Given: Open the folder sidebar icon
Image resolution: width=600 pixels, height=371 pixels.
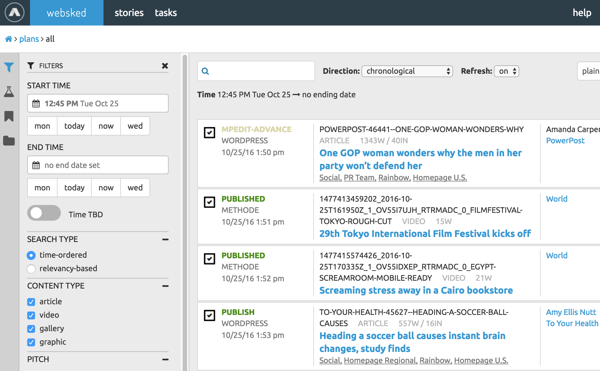Looking at the screenshot, I should (9, 141).
